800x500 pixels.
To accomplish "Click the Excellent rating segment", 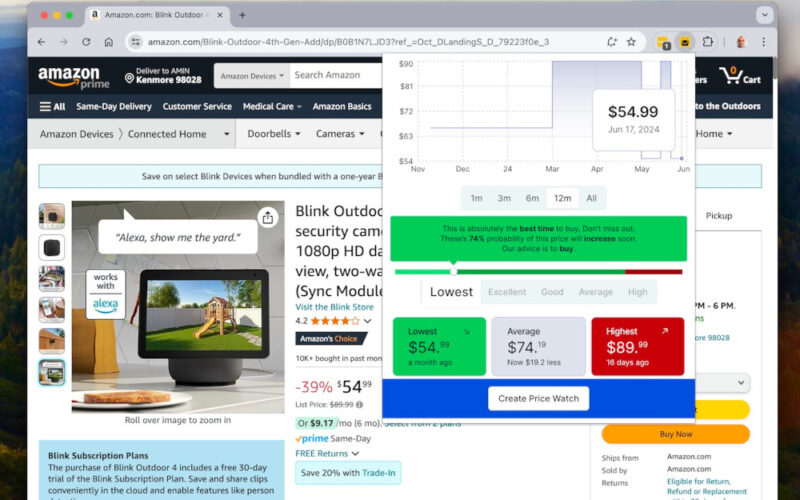I will [507, 292].
